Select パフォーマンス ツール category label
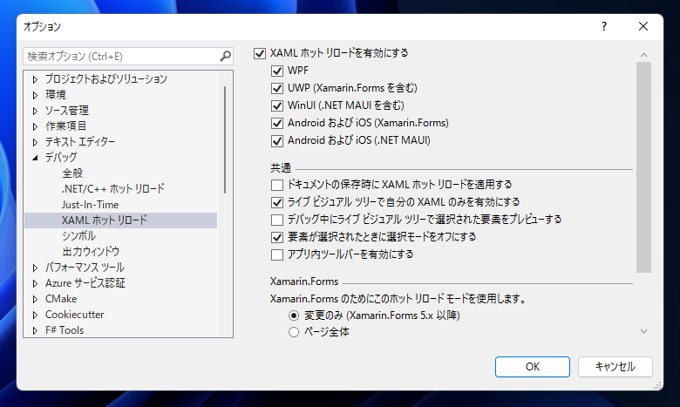680x407 pixels. click(85, 267)
